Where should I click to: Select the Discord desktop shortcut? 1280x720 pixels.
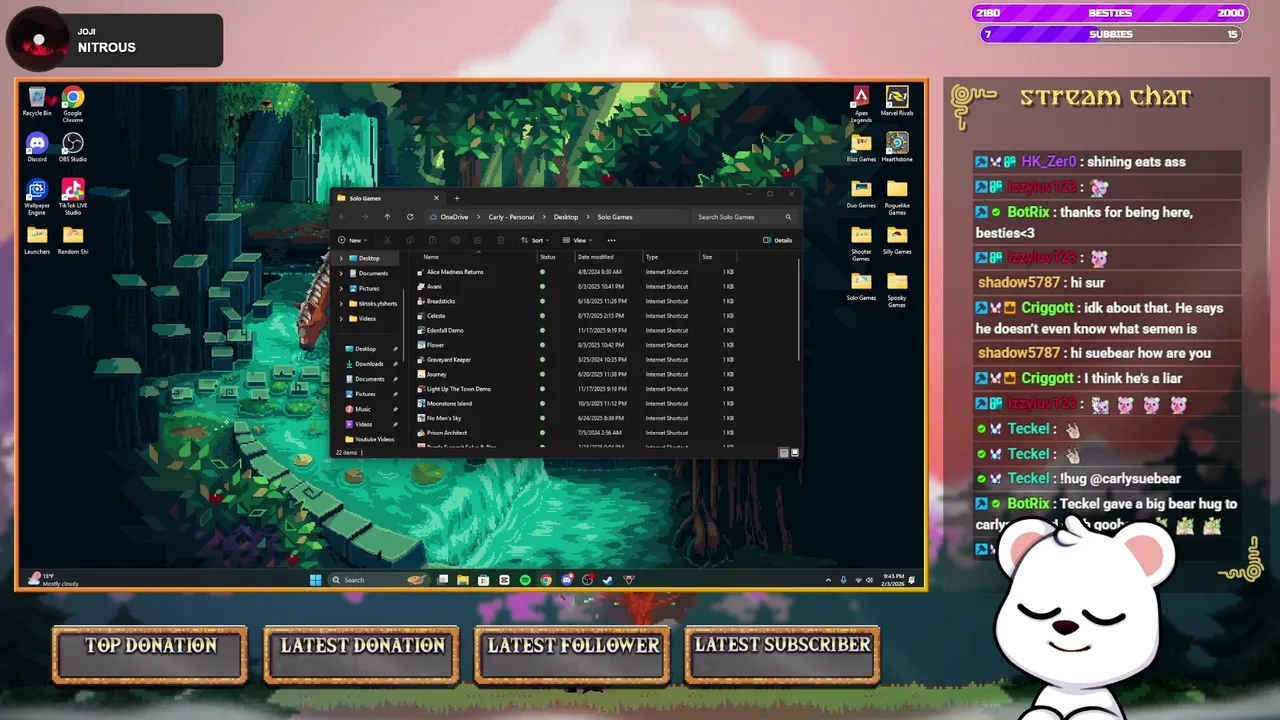point(37,148)
